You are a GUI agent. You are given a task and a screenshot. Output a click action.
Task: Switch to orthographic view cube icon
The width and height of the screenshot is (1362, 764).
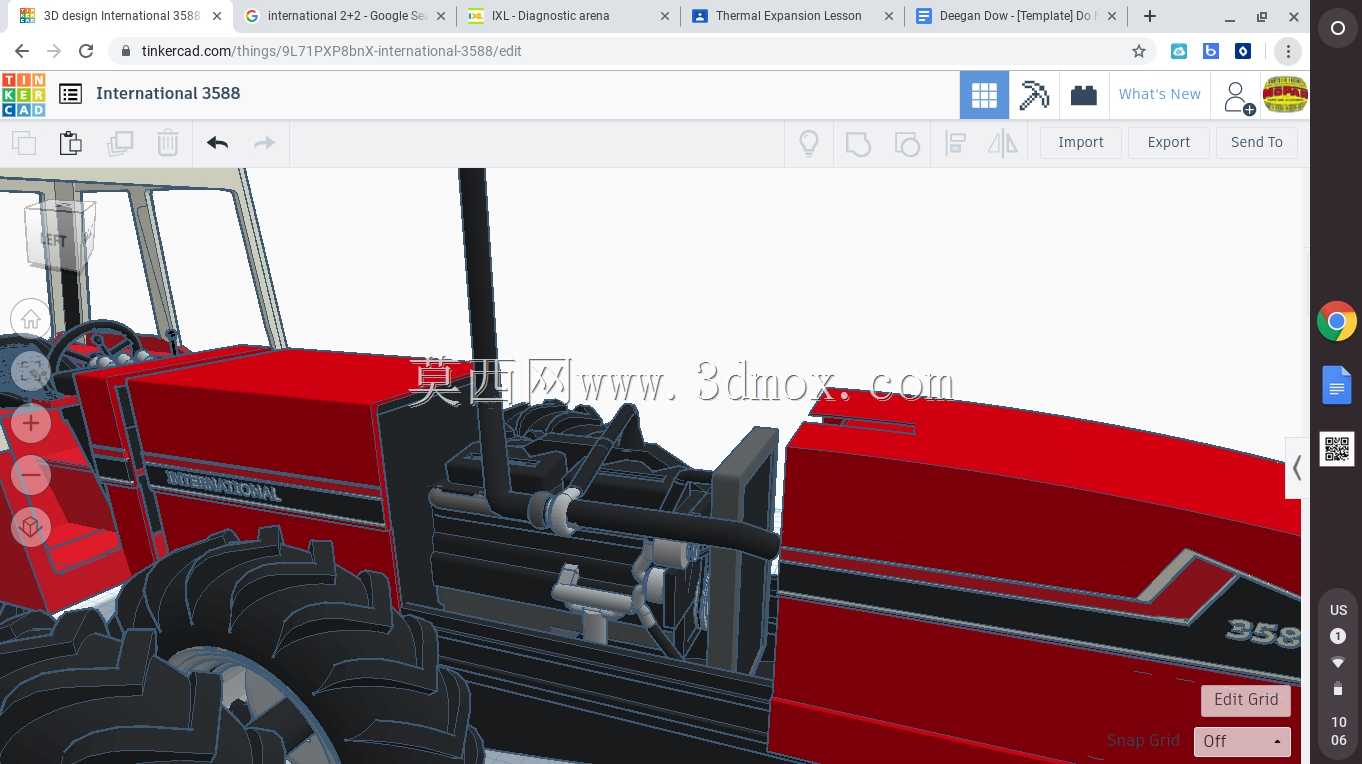pos(31,526)
